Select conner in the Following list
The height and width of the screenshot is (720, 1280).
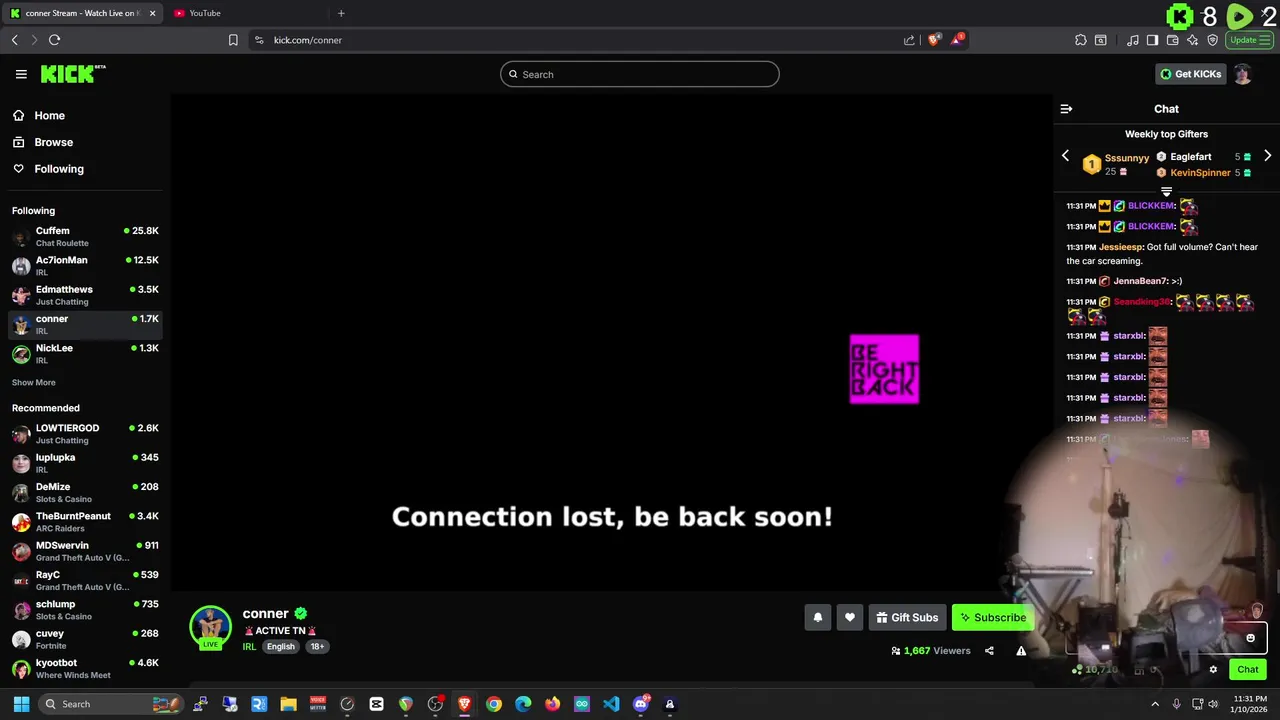tap(85, 324)
